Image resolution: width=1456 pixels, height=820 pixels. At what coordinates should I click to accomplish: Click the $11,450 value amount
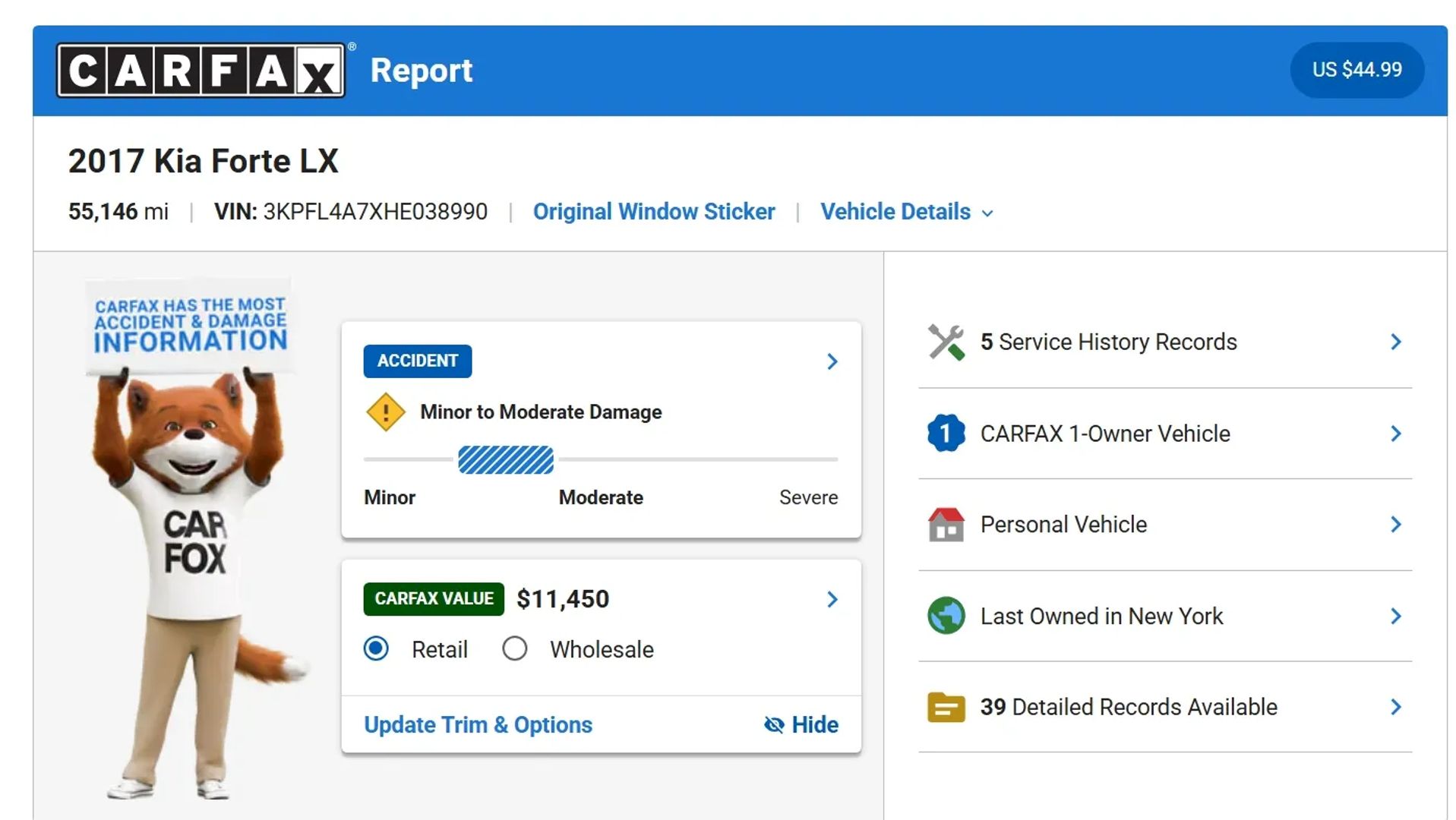coord(563,599)
